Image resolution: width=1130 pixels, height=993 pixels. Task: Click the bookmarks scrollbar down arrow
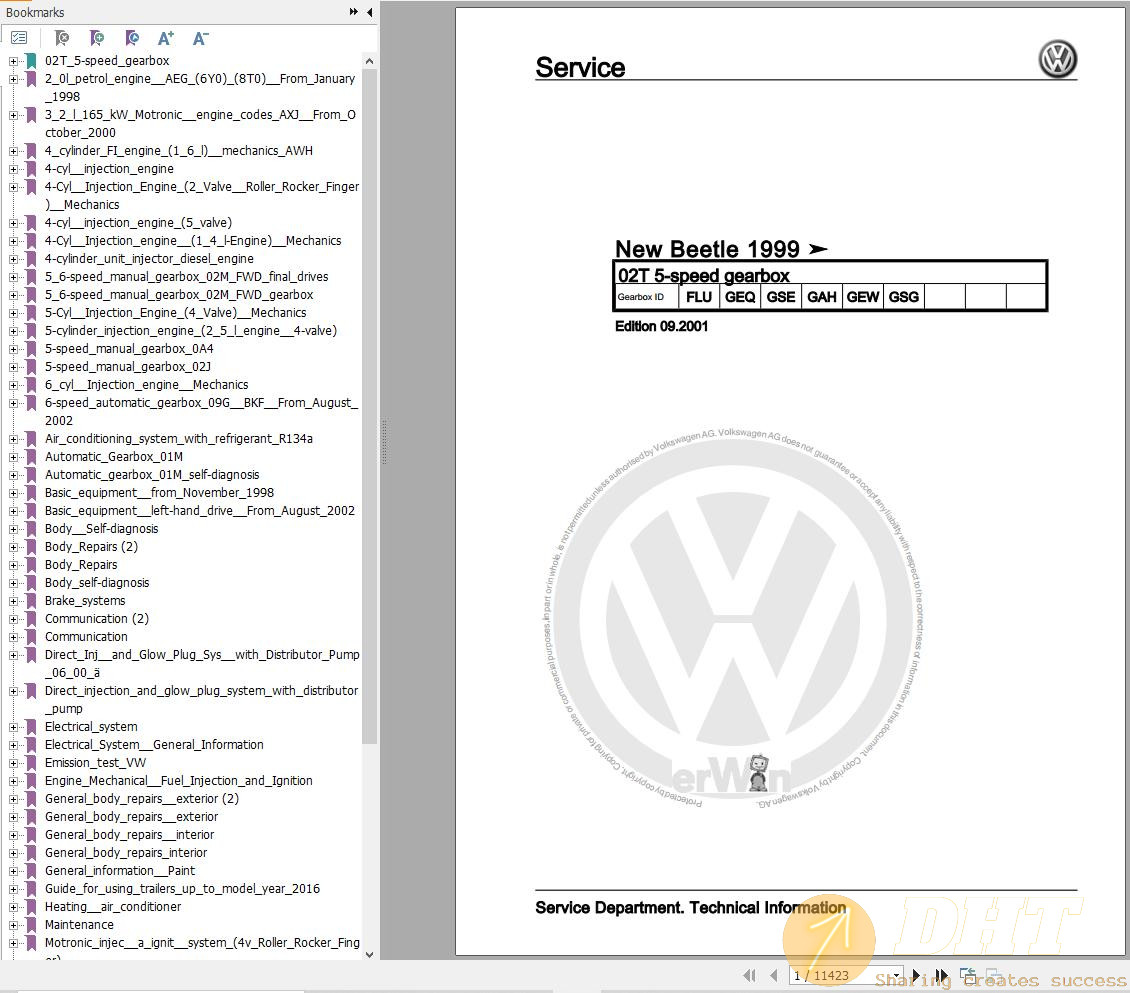click(370, 954)
